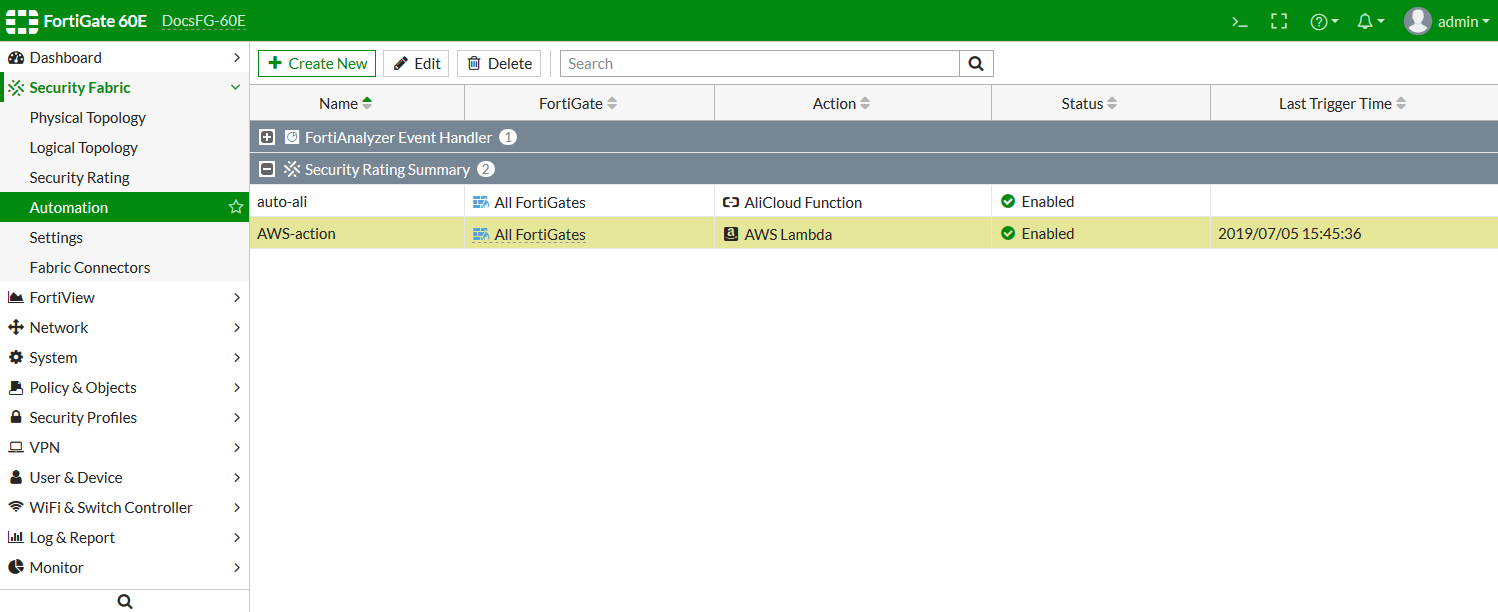Go to Fabric Connectors
The image size is (1498, 612).
[x=90, y=268]
